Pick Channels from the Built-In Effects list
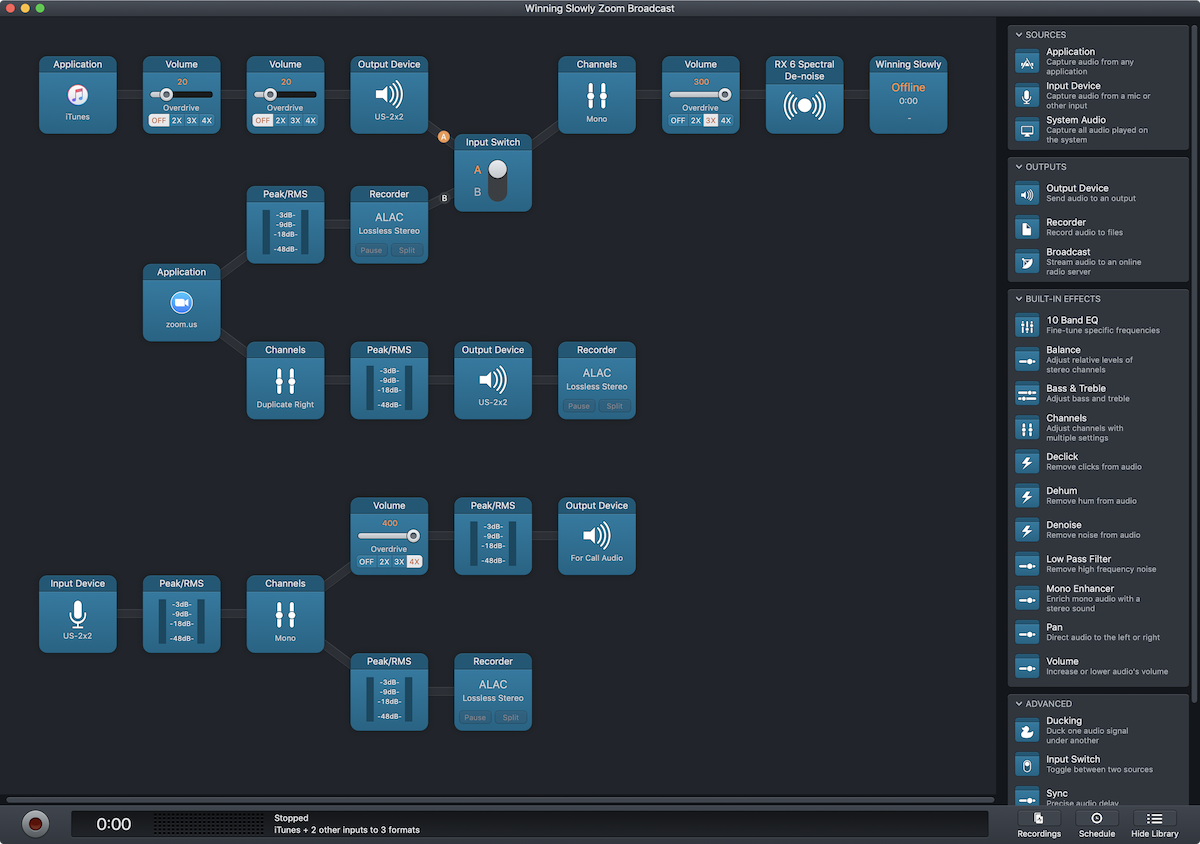Viewport: 1200px width, 844px height. tap(1097, 428)
